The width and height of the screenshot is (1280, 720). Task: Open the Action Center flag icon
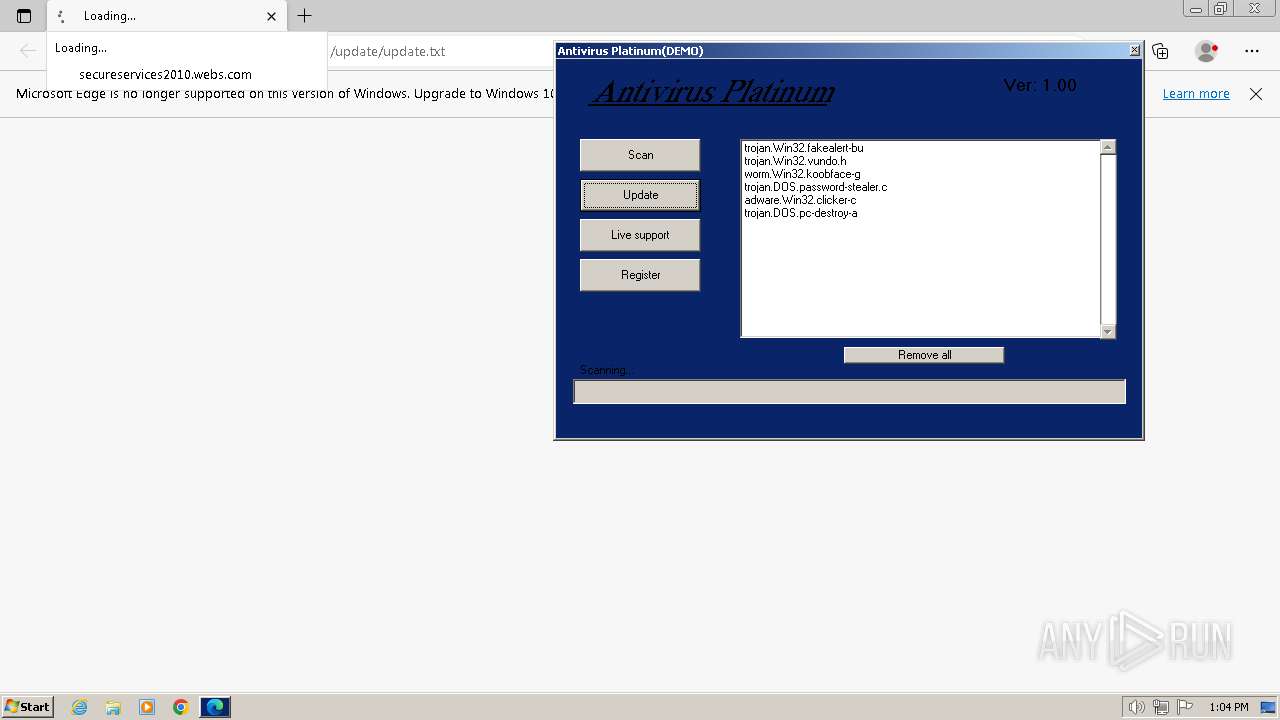click(1185, 707)
